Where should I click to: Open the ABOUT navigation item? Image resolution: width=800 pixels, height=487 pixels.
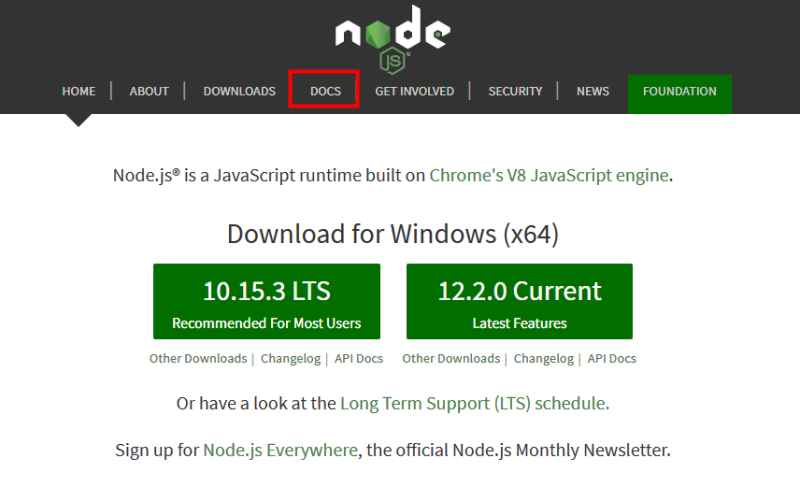click(x=149, y=91)
